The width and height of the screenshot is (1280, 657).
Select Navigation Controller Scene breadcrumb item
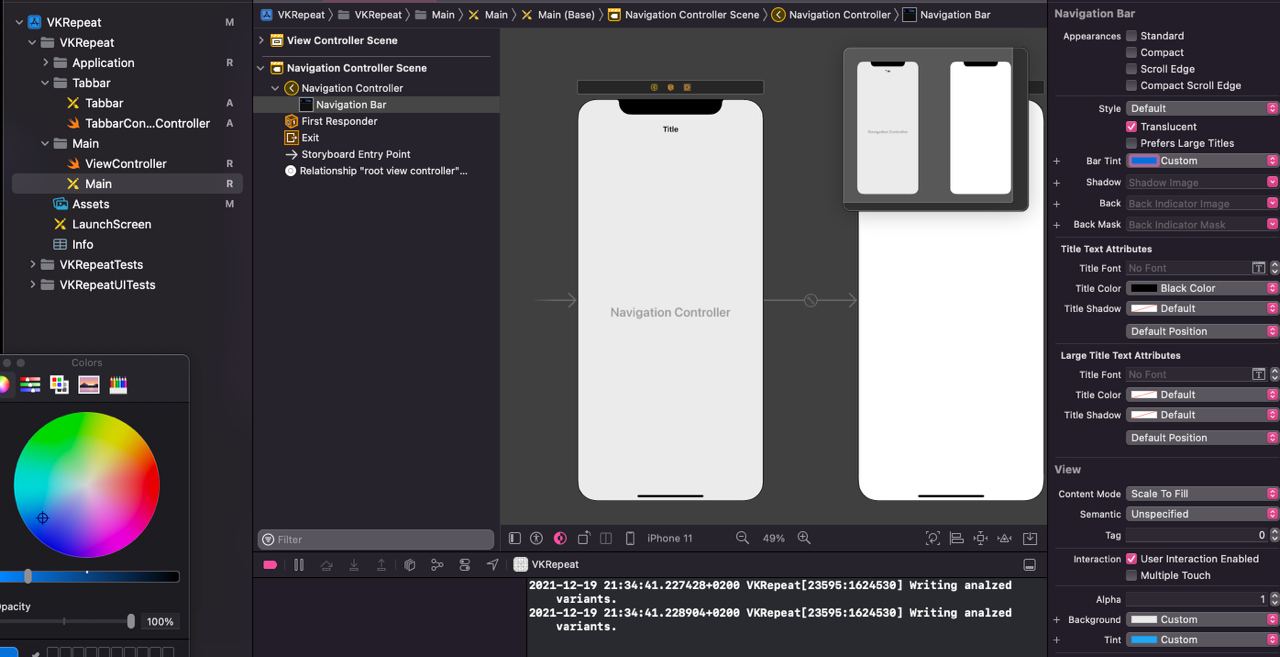683,15
